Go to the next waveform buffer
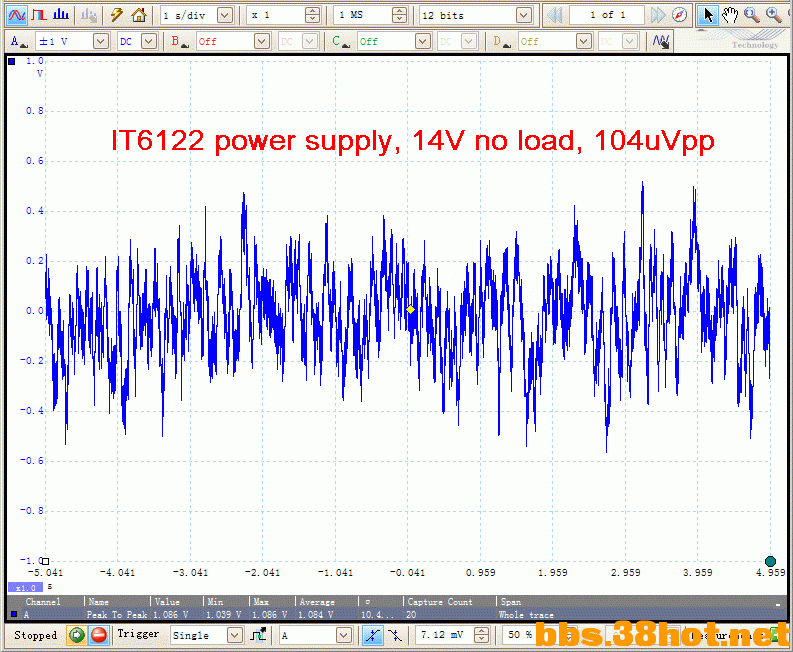Image resolution: width=793 pixels, height=652 pixels. click(x=658, y=16)
